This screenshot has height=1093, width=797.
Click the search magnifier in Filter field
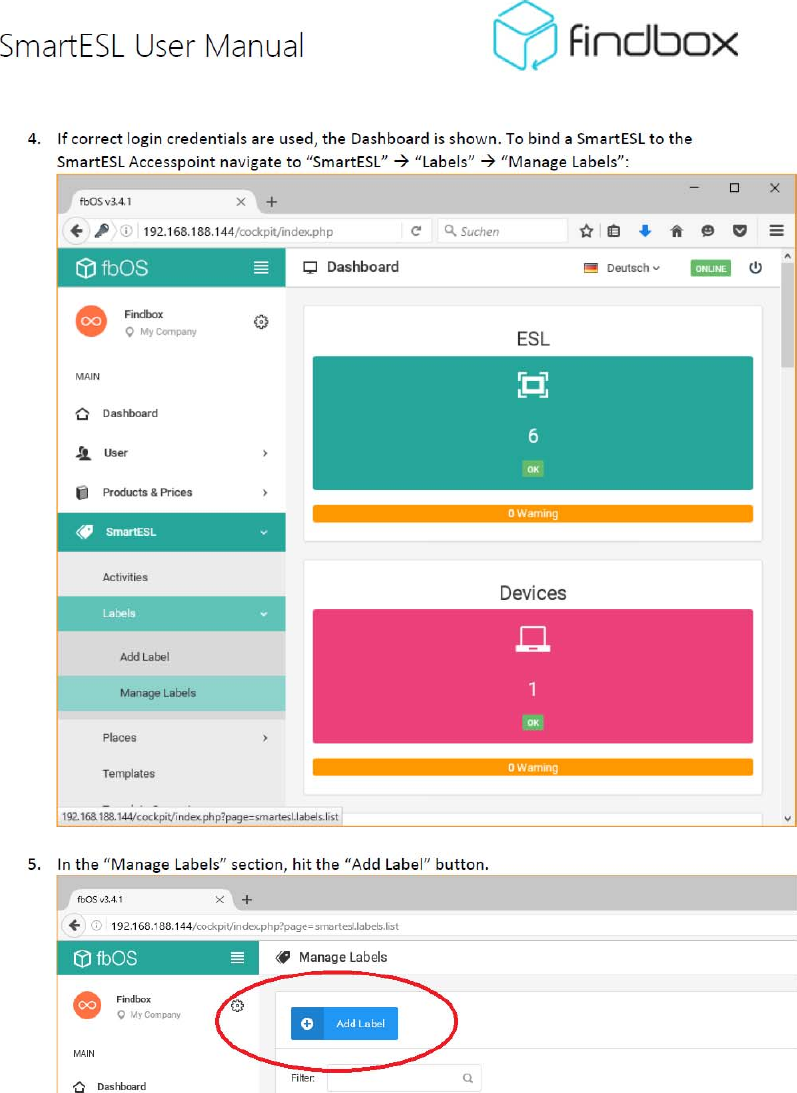click(x=468, y=1078)
